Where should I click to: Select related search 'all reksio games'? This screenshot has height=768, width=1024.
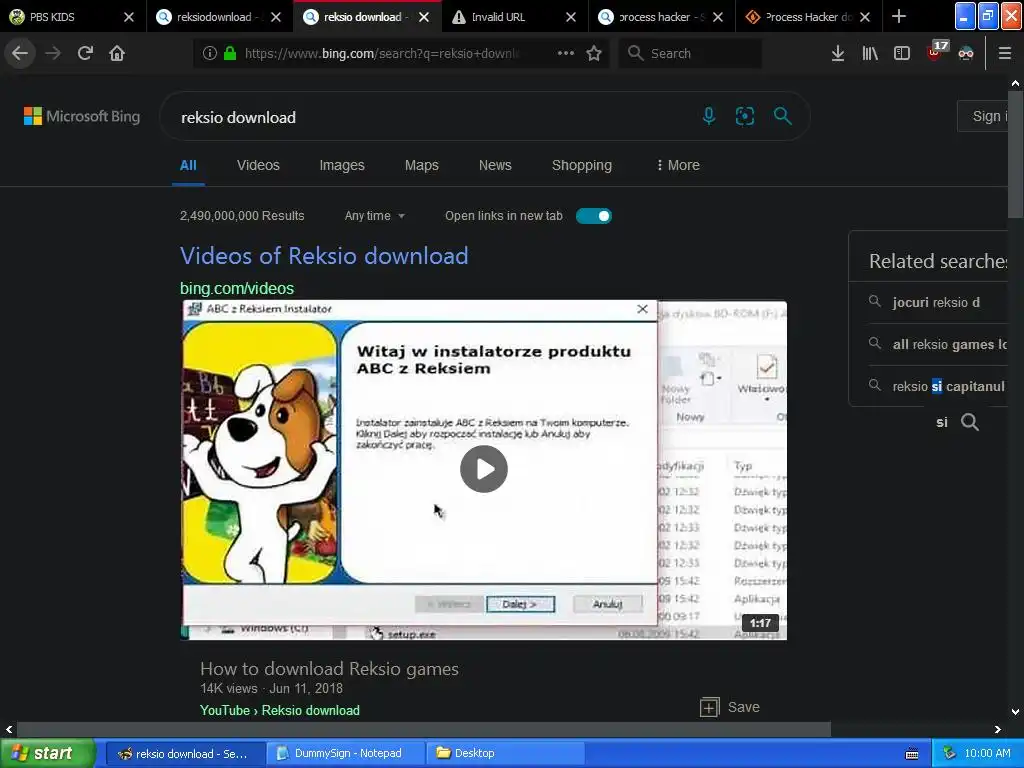950,344
